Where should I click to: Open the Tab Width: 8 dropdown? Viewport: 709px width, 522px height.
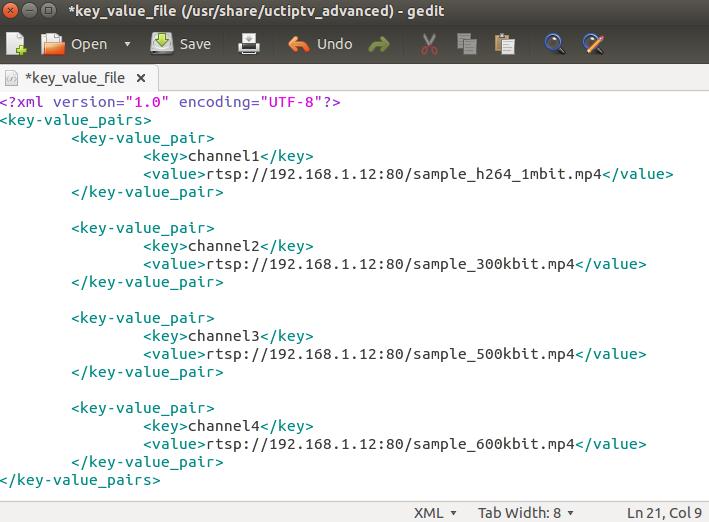pos(525,513)
